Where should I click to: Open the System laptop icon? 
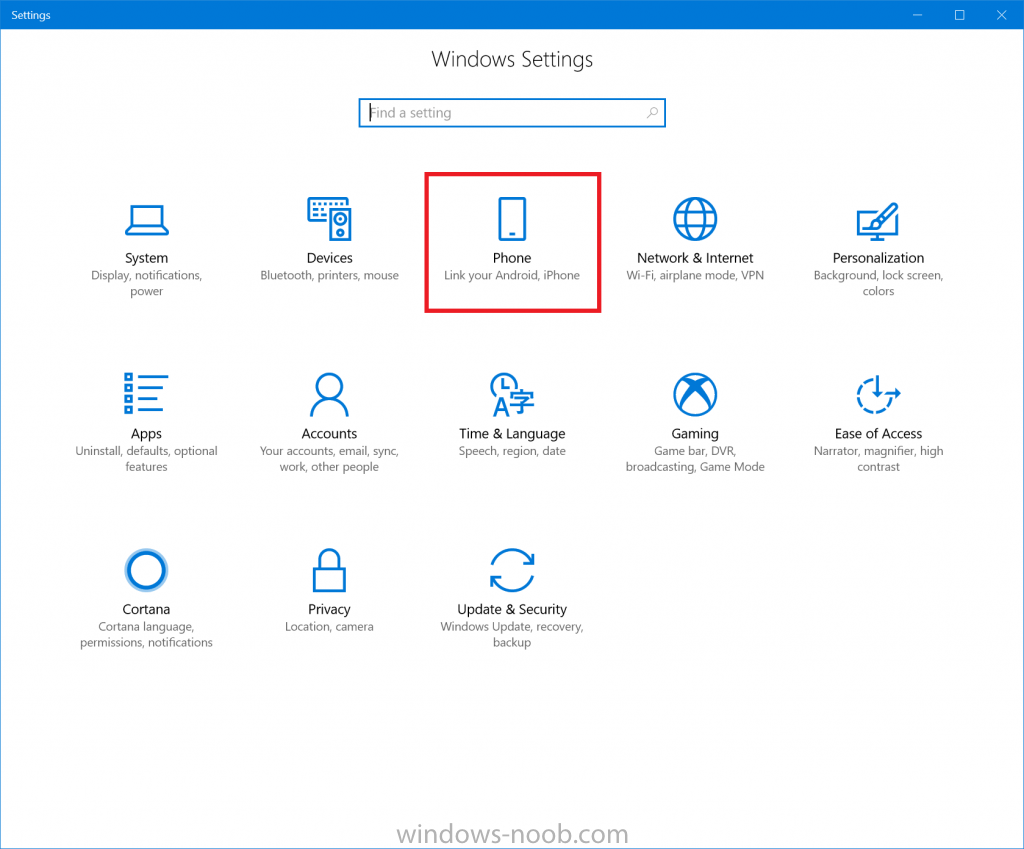coord(146,220)
